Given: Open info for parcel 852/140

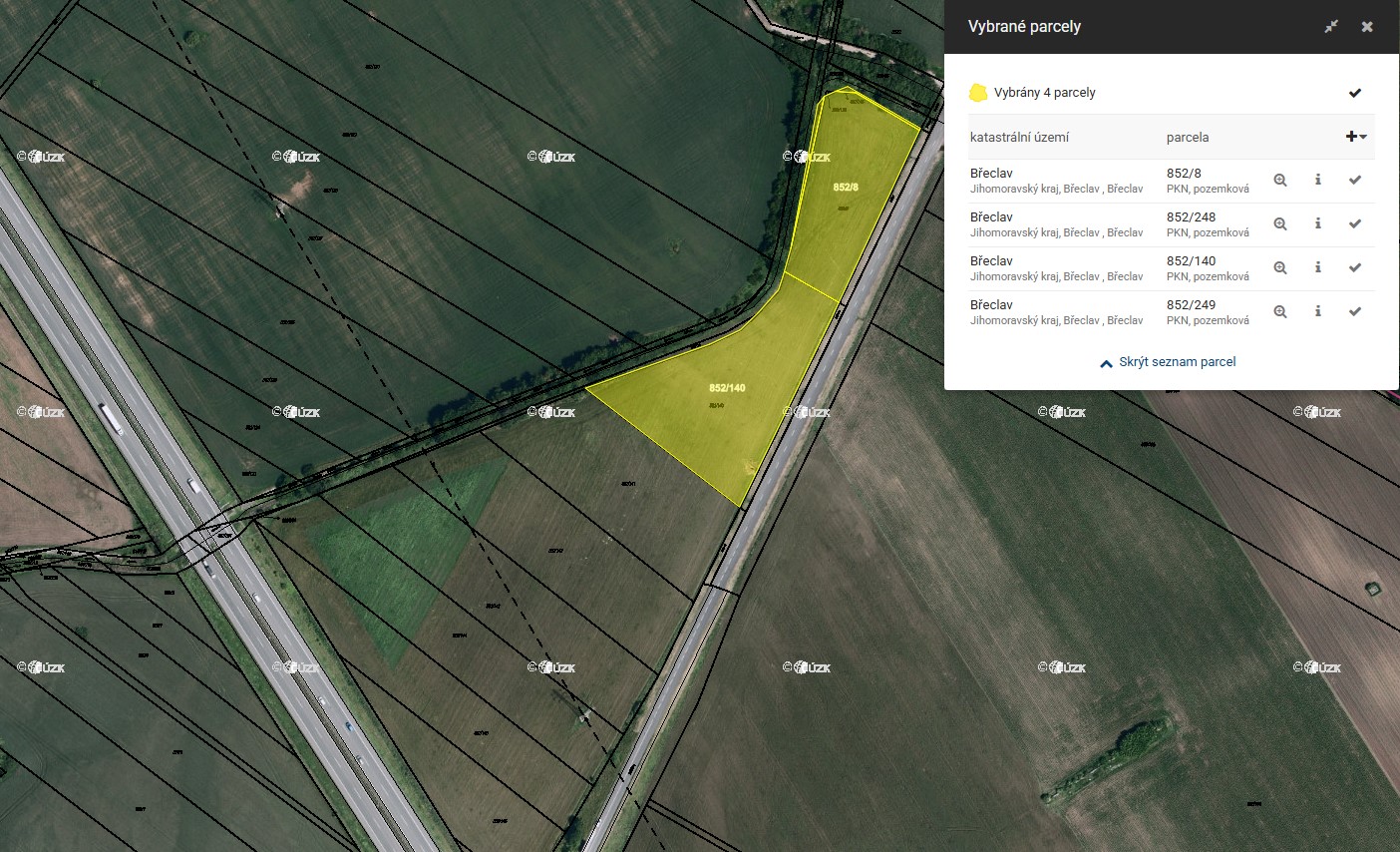Looking at the screenshot, I should 1317,268.
